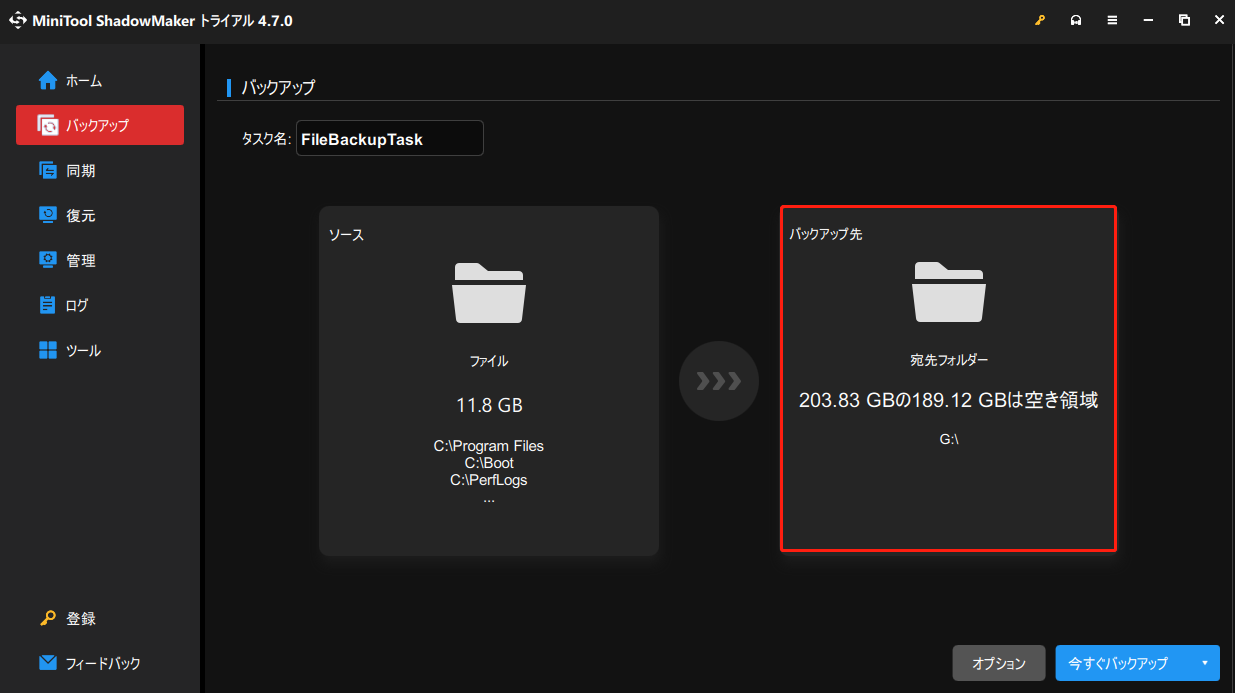1235x693 pixels.
Task: Click the 11.8 GB size text
Action: (489, 406)
